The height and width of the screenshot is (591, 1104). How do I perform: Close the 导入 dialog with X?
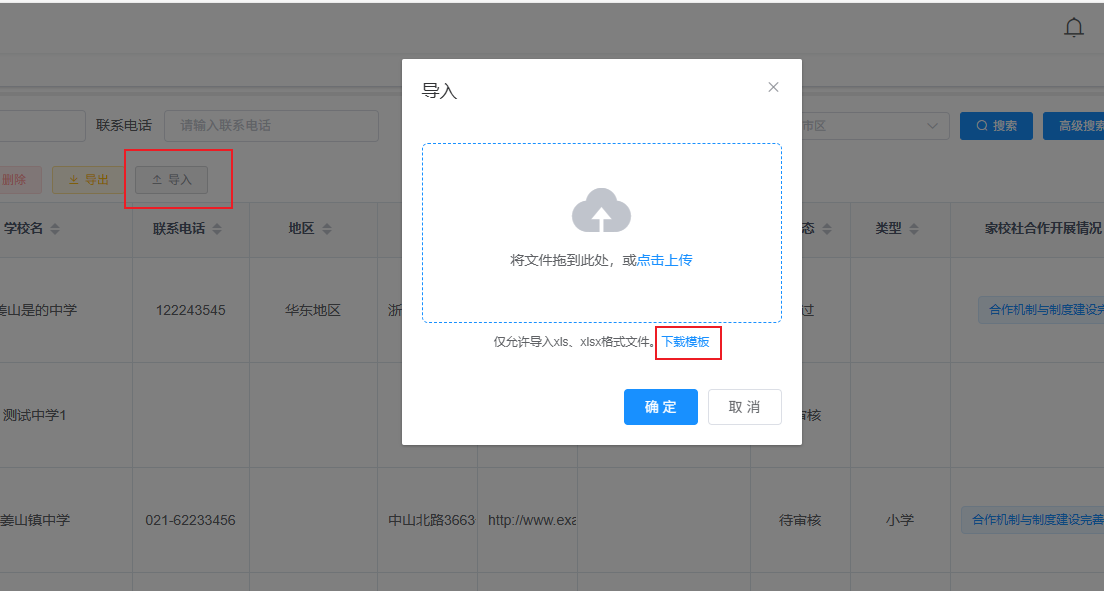click(773, 87)
